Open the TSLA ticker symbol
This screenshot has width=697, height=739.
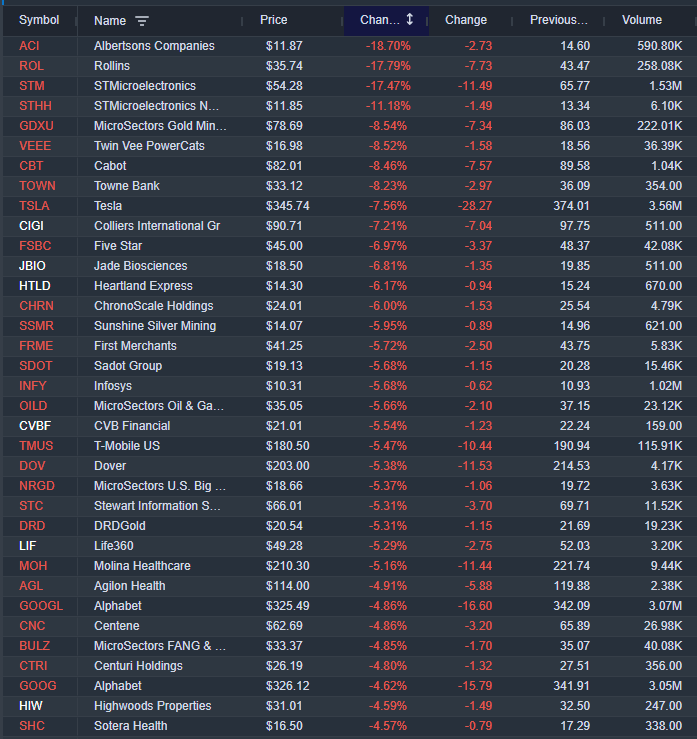coord(34,206)
